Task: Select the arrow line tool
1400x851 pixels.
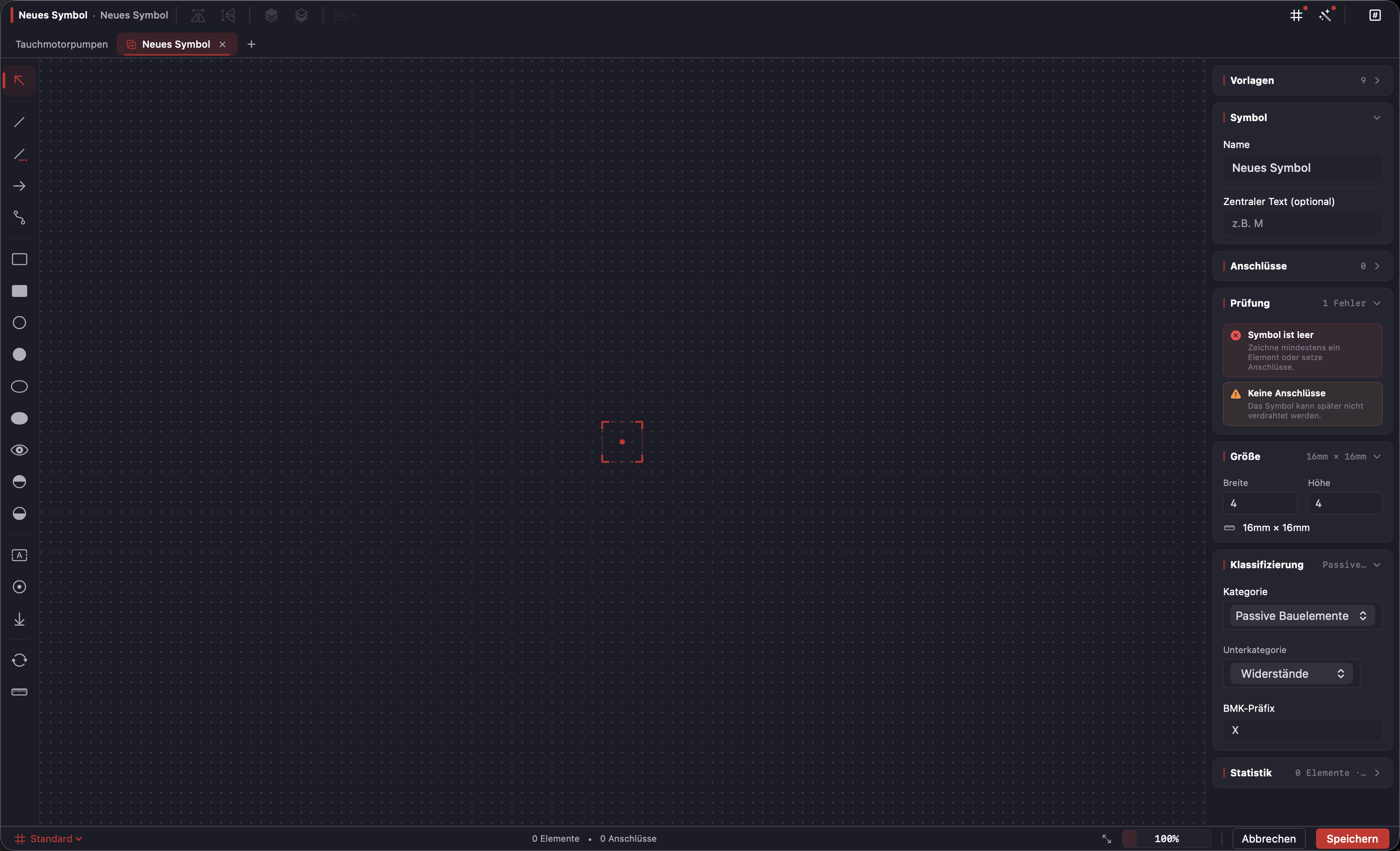Action: pyautogui.click(x=19, y=186)
